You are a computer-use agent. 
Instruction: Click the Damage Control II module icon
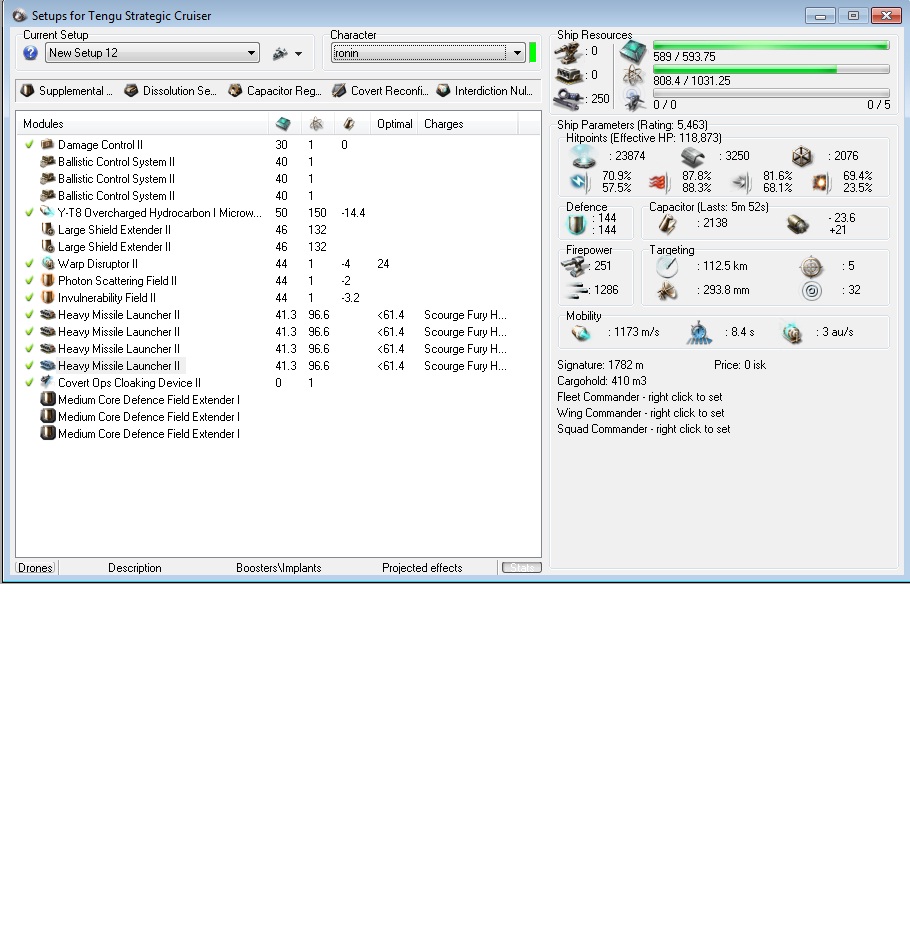point(47,144)
